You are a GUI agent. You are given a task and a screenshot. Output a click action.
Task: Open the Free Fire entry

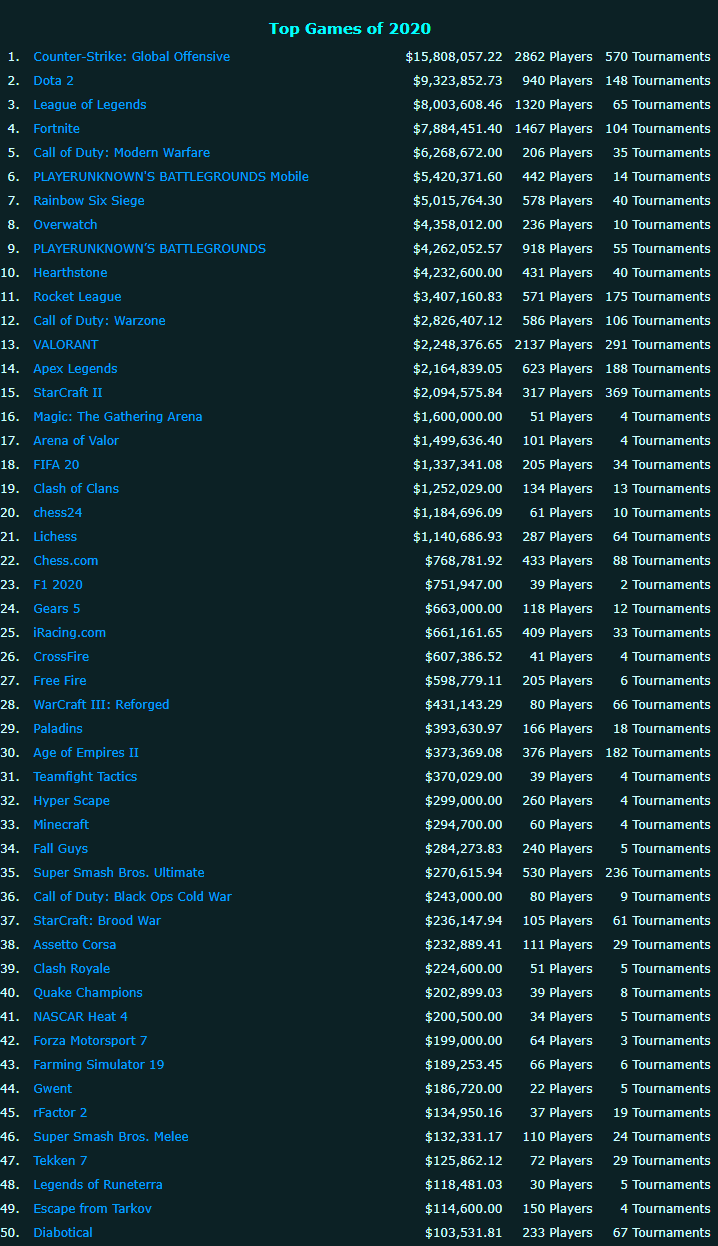tap(59, 681)
